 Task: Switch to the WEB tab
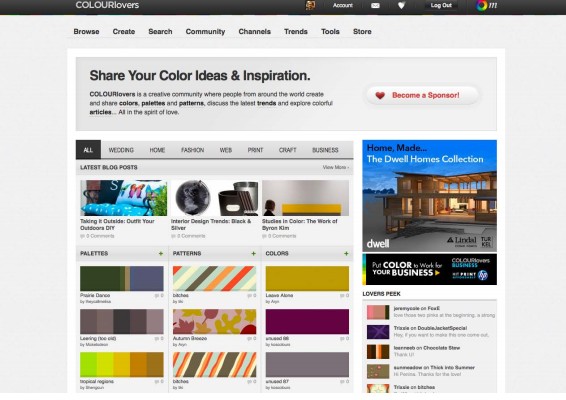(226, 150)
